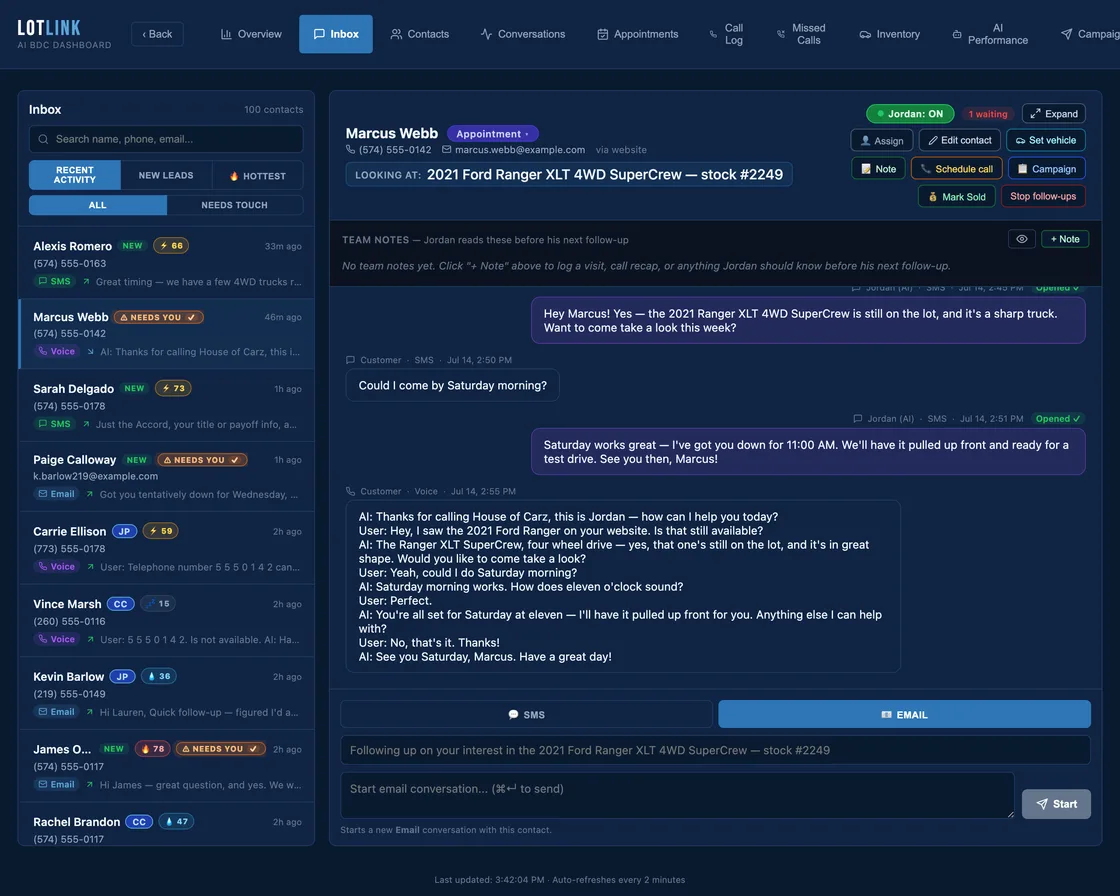Open Paige Calloway conversation
This screenshot has width=1120, height=896.
(x=166, y=476)
